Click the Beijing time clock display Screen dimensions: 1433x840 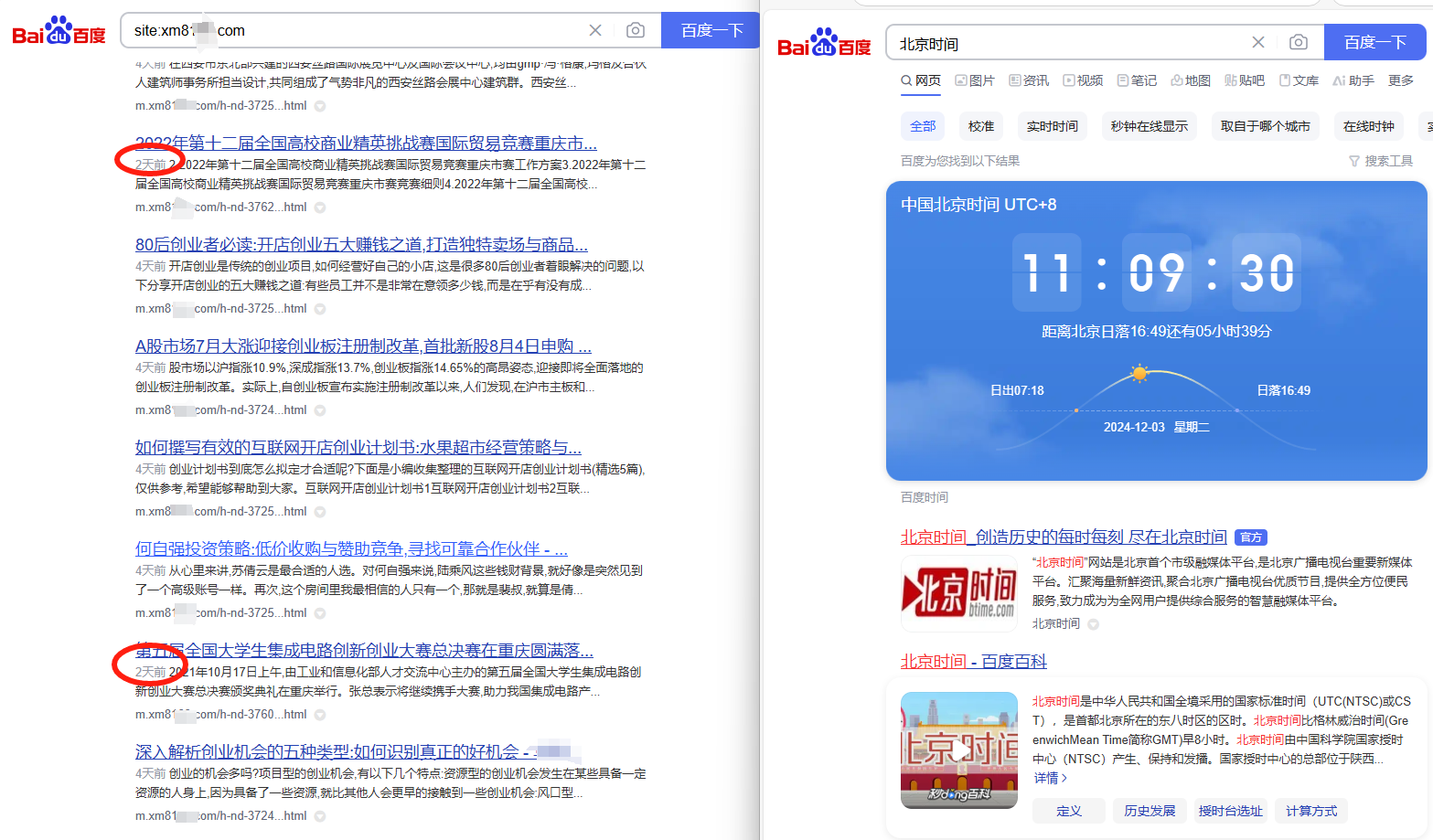(x=1157, y=272)
